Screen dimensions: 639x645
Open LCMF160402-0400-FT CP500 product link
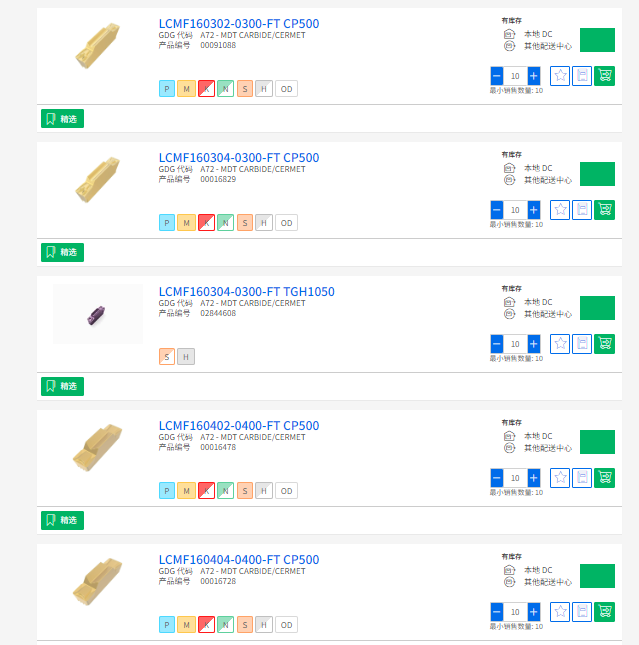239,426
